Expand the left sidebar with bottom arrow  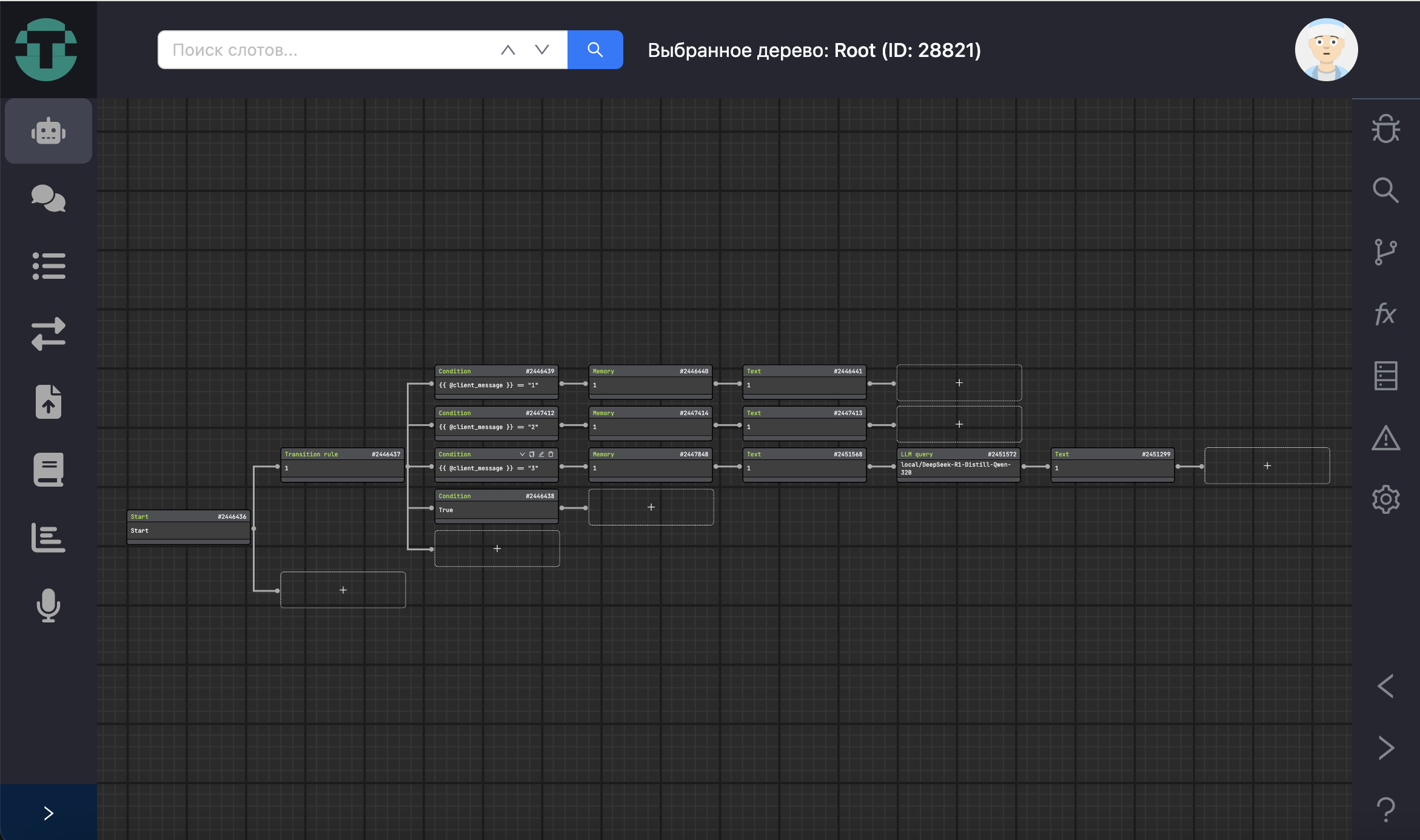coord(49,813)
